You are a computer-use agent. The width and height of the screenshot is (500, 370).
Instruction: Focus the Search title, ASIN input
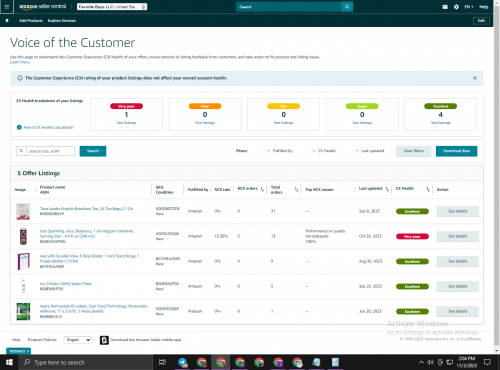tap(50, 151)
